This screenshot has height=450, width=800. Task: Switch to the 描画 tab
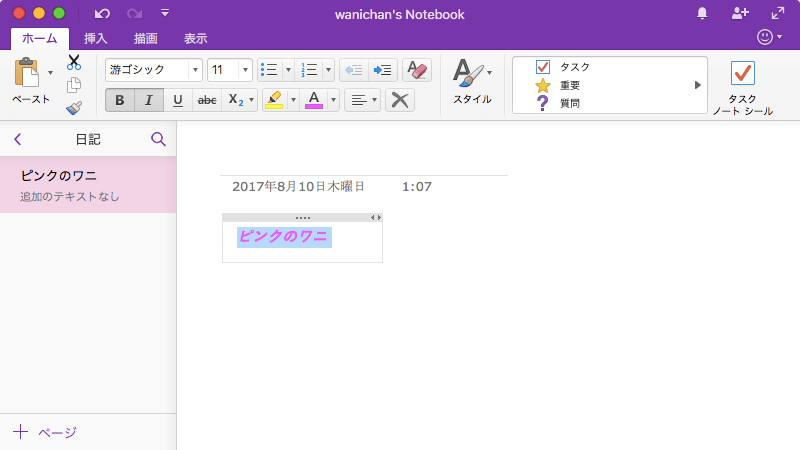146,38
